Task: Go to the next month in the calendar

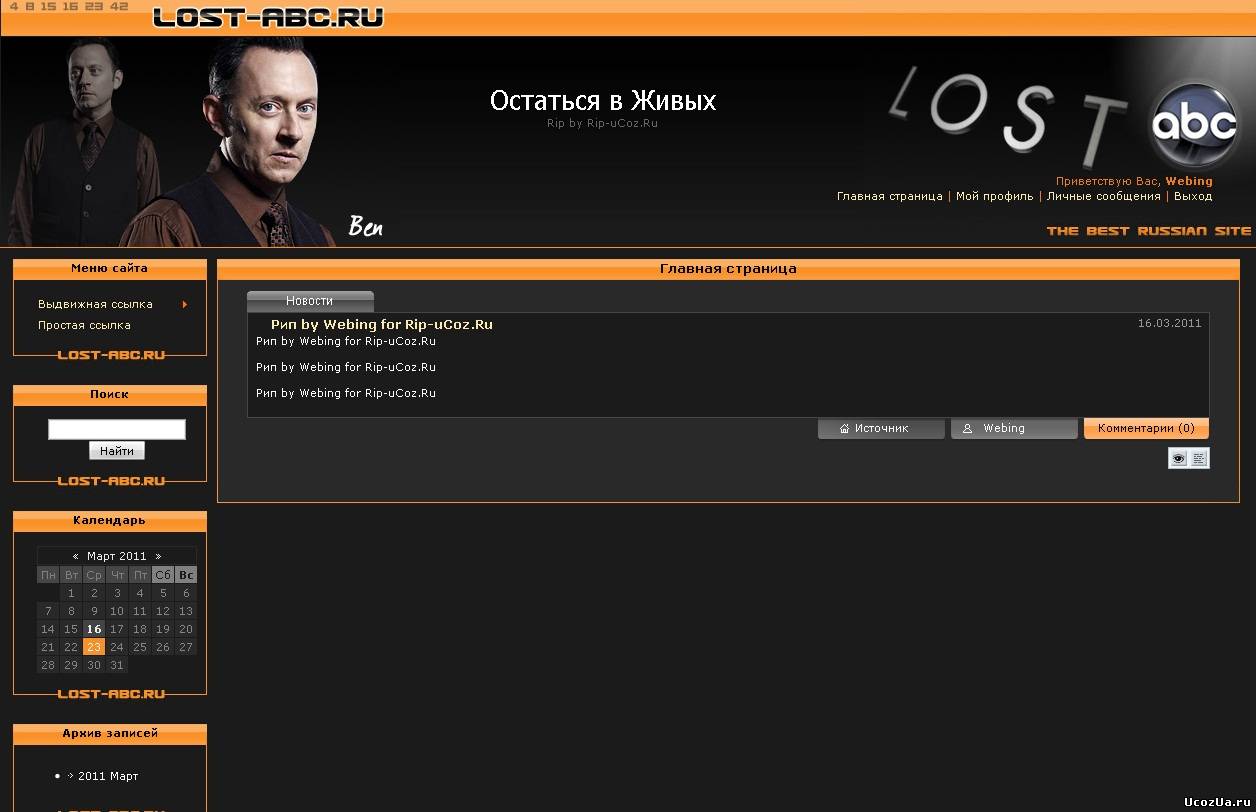Action: [158, 556]
